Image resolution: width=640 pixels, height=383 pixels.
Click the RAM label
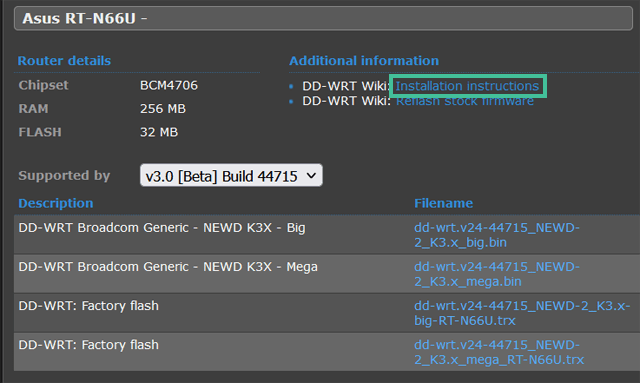33,109
